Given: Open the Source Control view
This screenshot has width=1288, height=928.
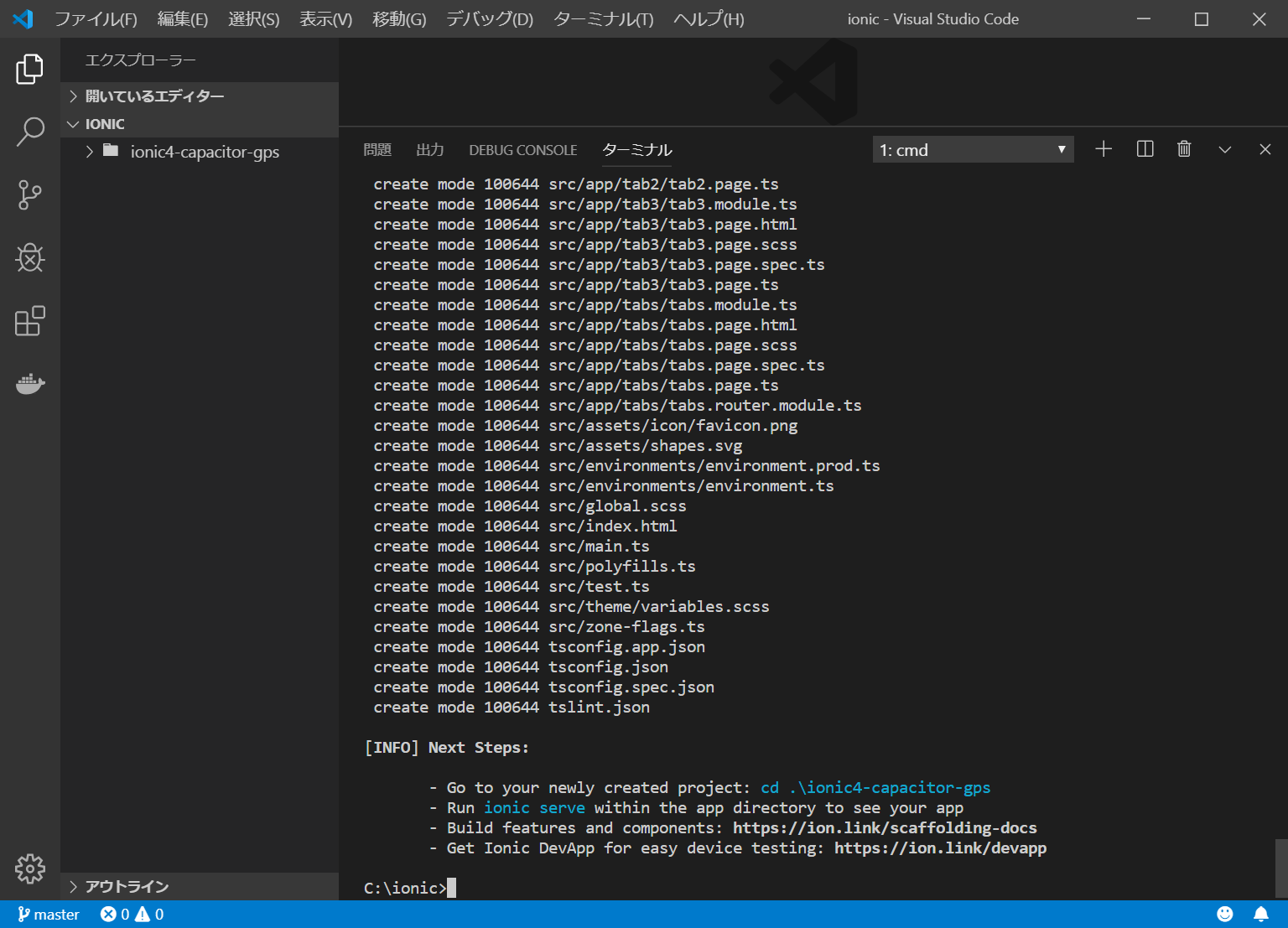Looking at the screenshot, I should (29, 194).
